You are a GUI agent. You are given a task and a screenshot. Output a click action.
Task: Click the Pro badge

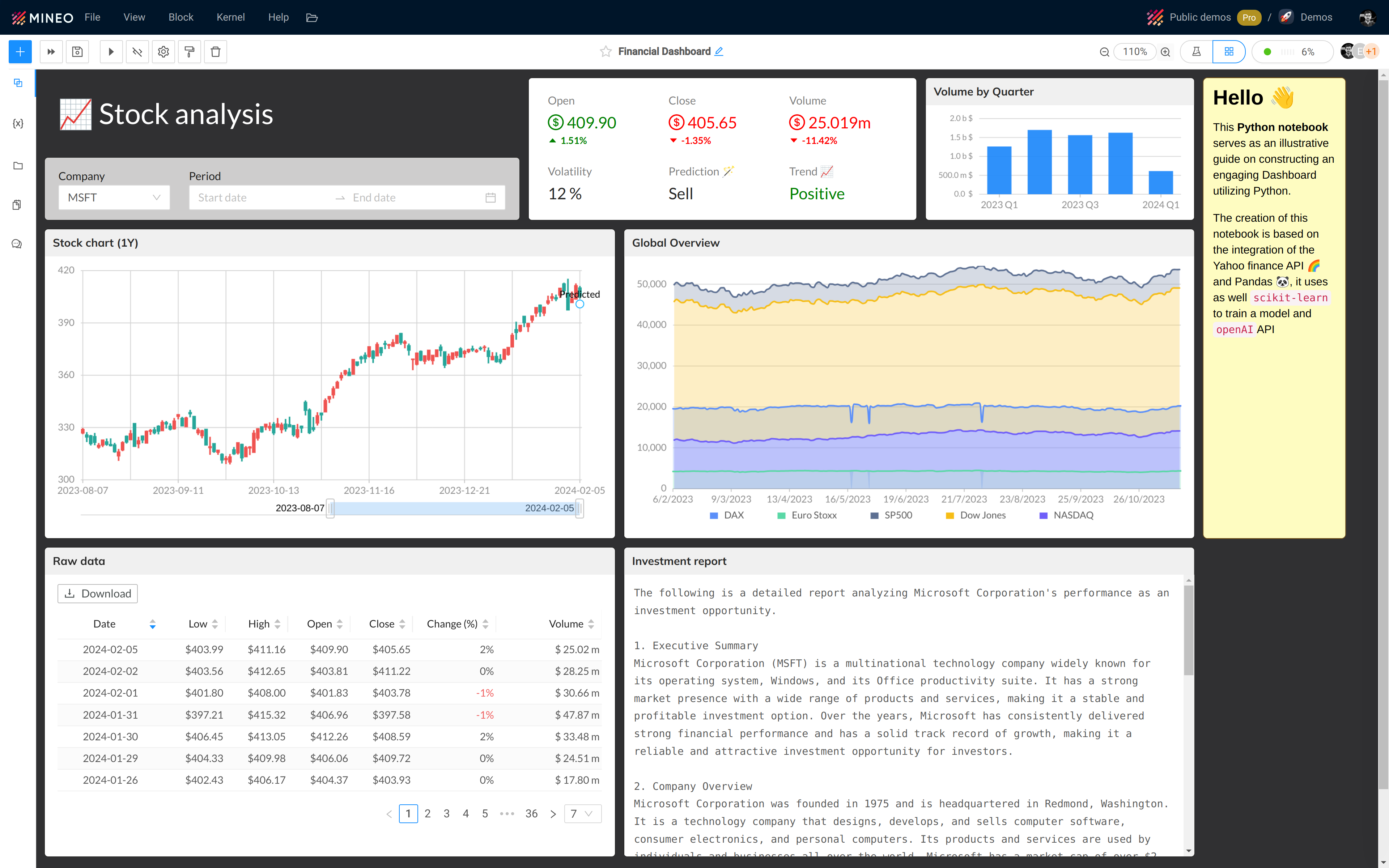[1249, 18]
